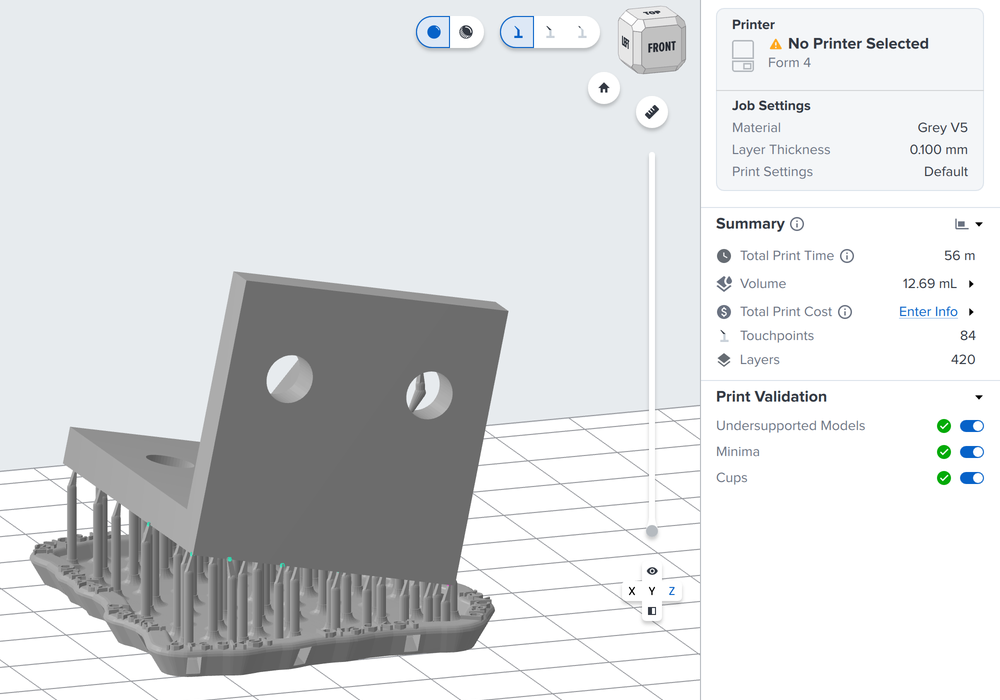The width and height of the screenshot is (1000, 700).
Task: Select the translucent view mode button
Action: [x=466, y=32]
